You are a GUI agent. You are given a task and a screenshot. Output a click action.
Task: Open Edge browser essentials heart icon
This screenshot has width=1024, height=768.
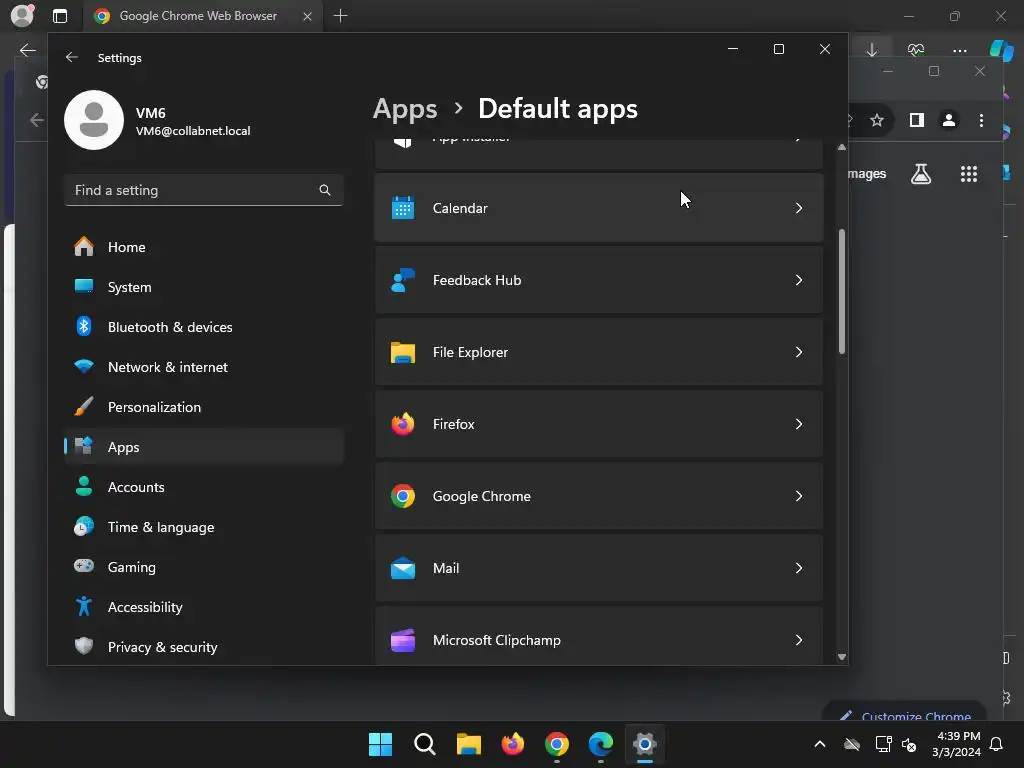(x=916, y=50)
